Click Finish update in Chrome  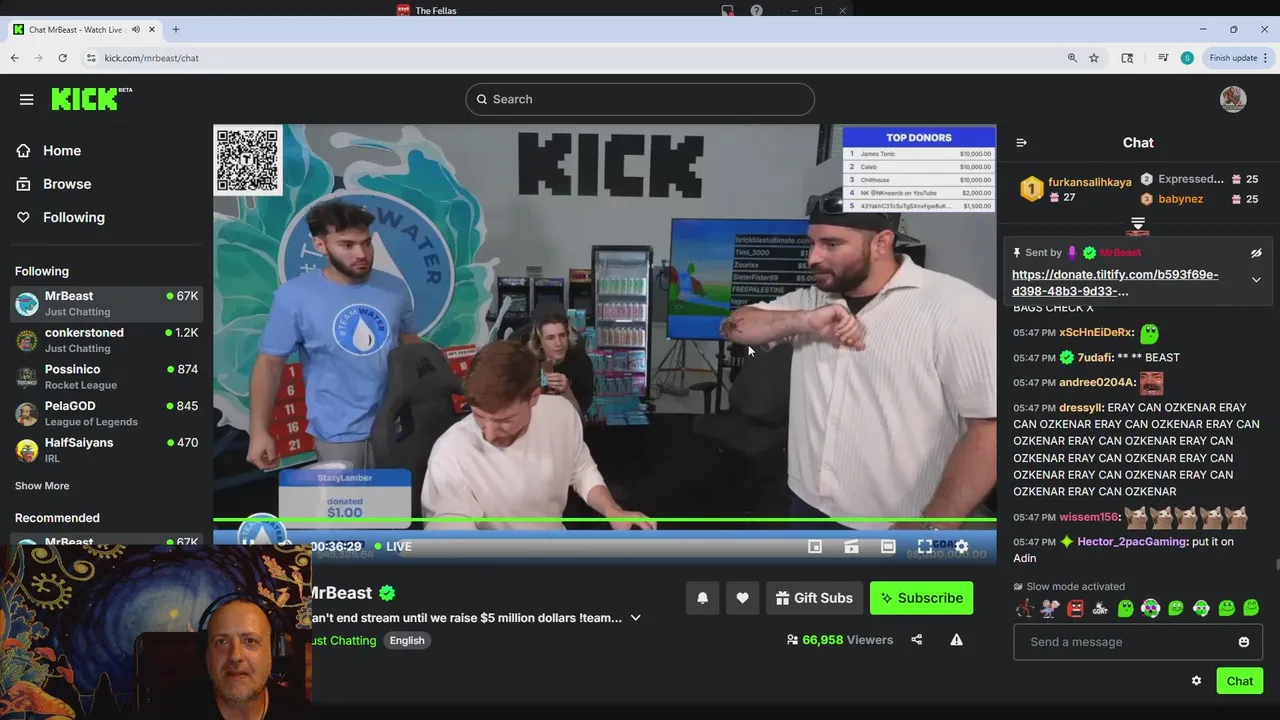pos(1238,58)
